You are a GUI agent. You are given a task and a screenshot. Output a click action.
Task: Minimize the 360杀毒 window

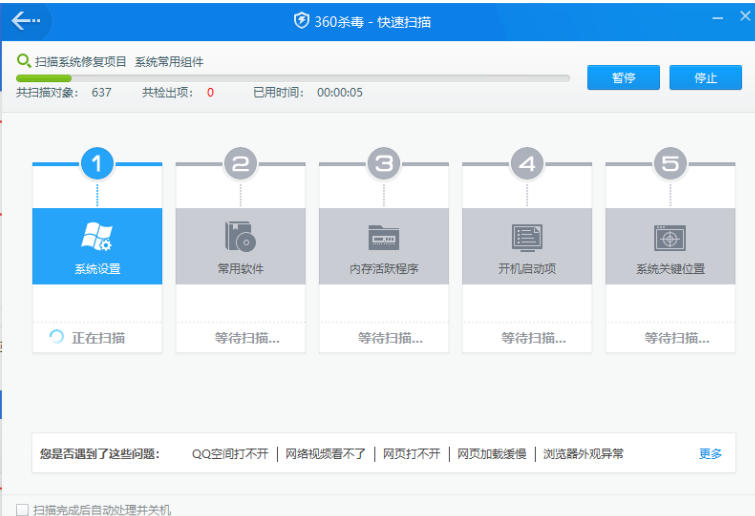[x=717, y=18]
